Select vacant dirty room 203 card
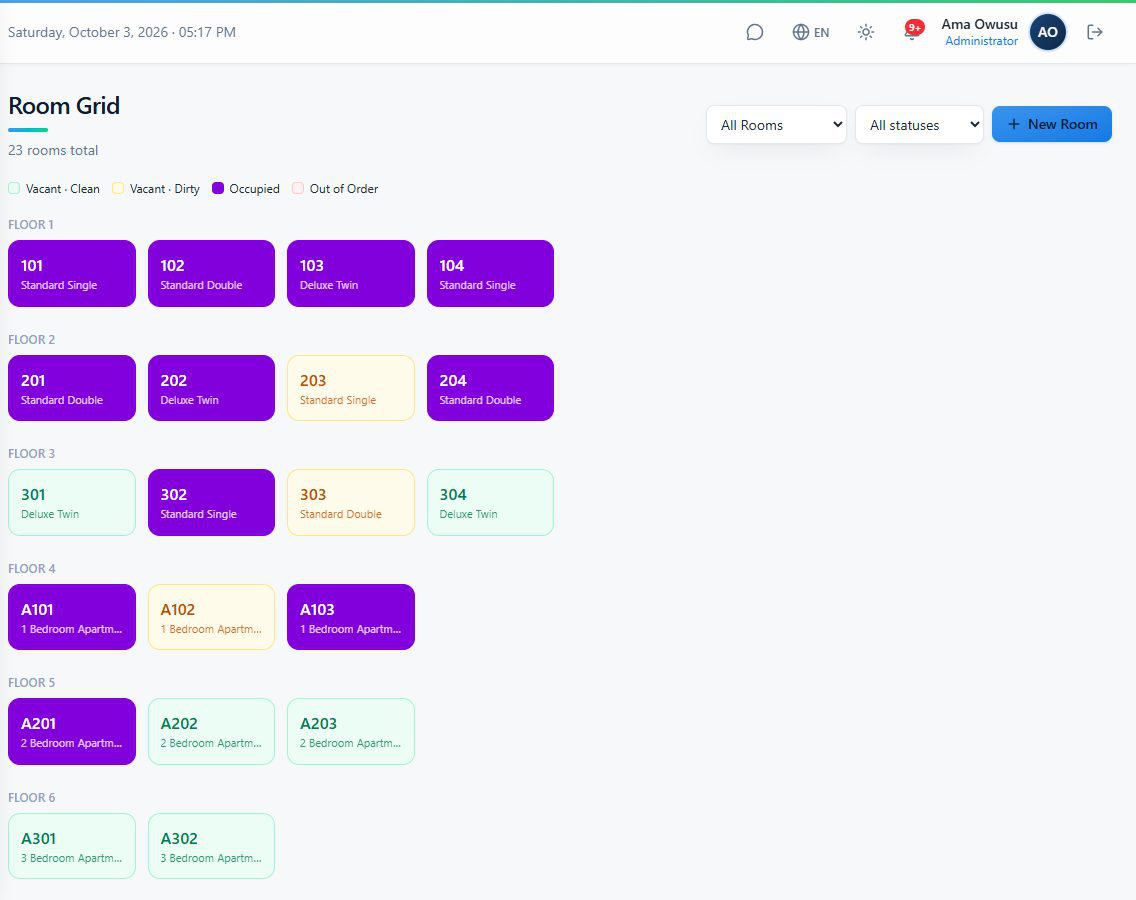The image size is (1136, 900). (x=351, y=388)
